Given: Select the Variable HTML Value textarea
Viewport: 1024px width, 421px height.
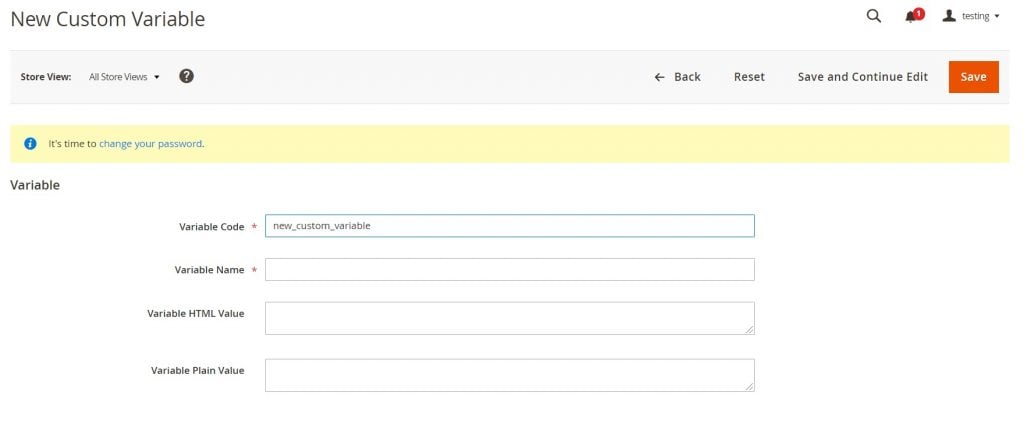Looking at the screenshot, I should [509, 318].
